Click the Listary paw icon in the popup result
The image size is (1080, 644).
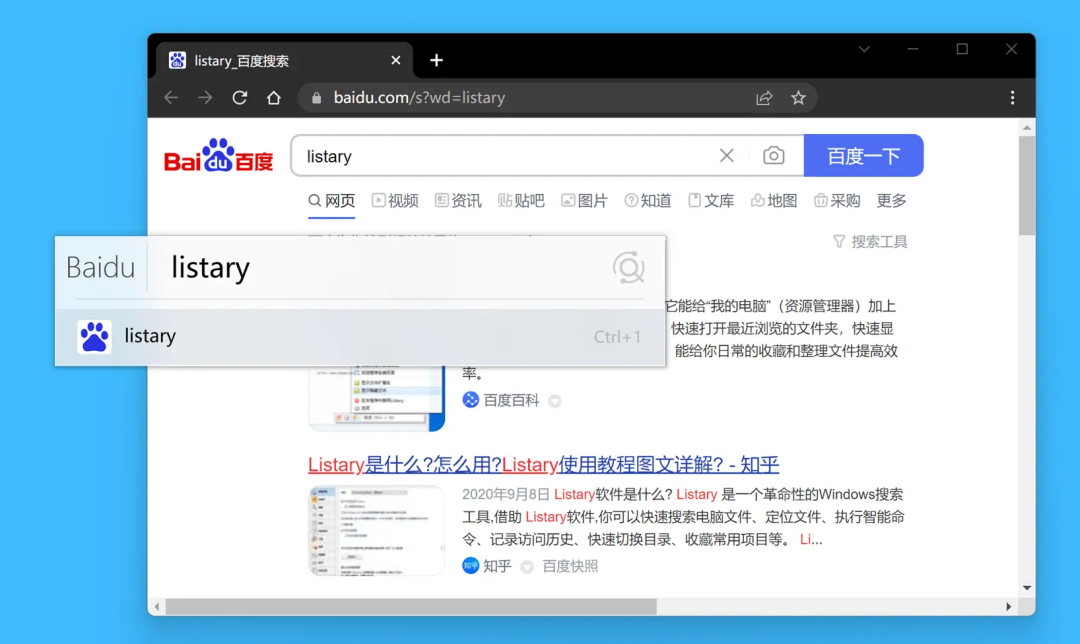point(93,336)
